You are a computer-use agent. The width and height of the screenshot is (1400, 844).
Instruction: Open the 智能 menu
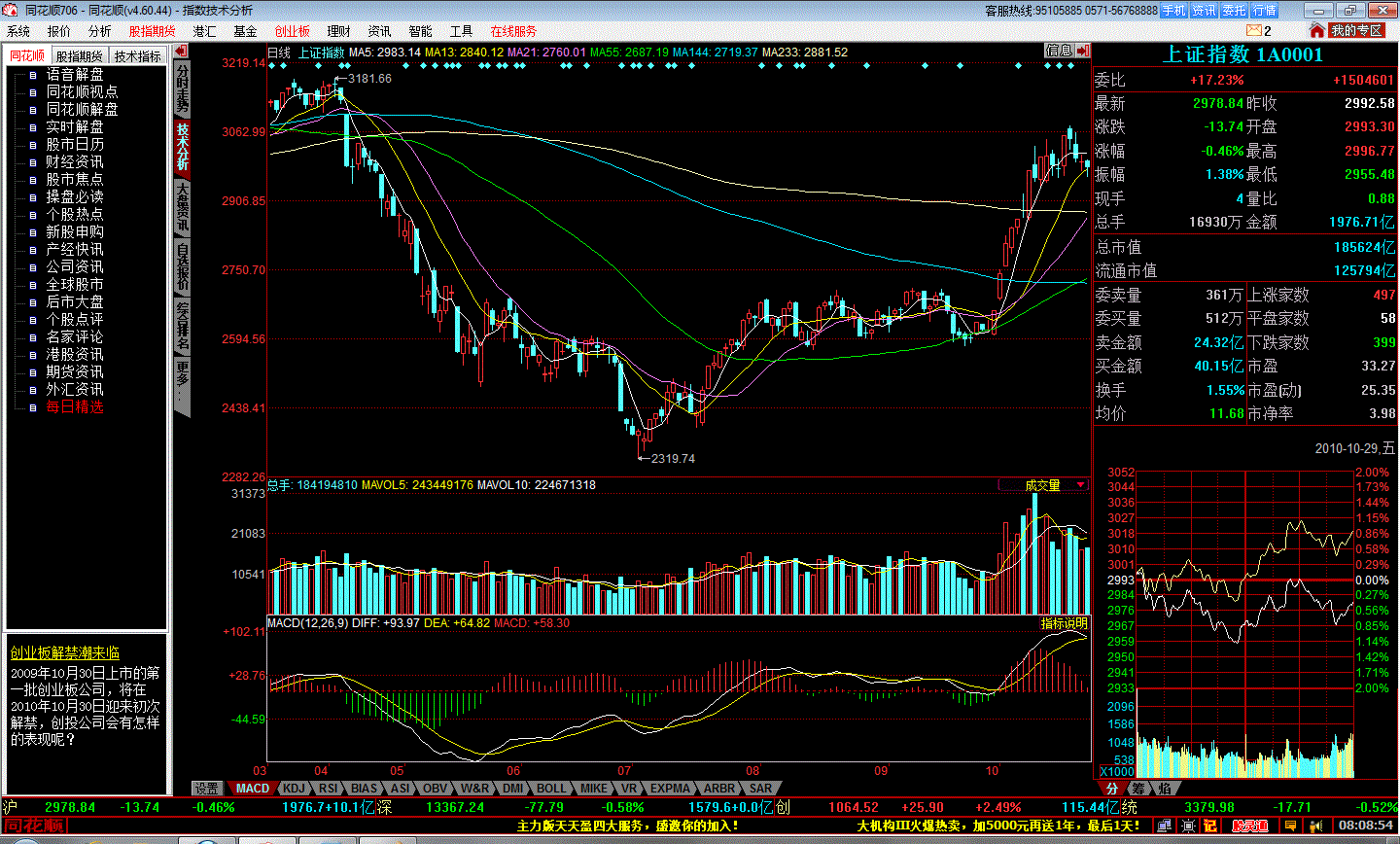[421, 31]
